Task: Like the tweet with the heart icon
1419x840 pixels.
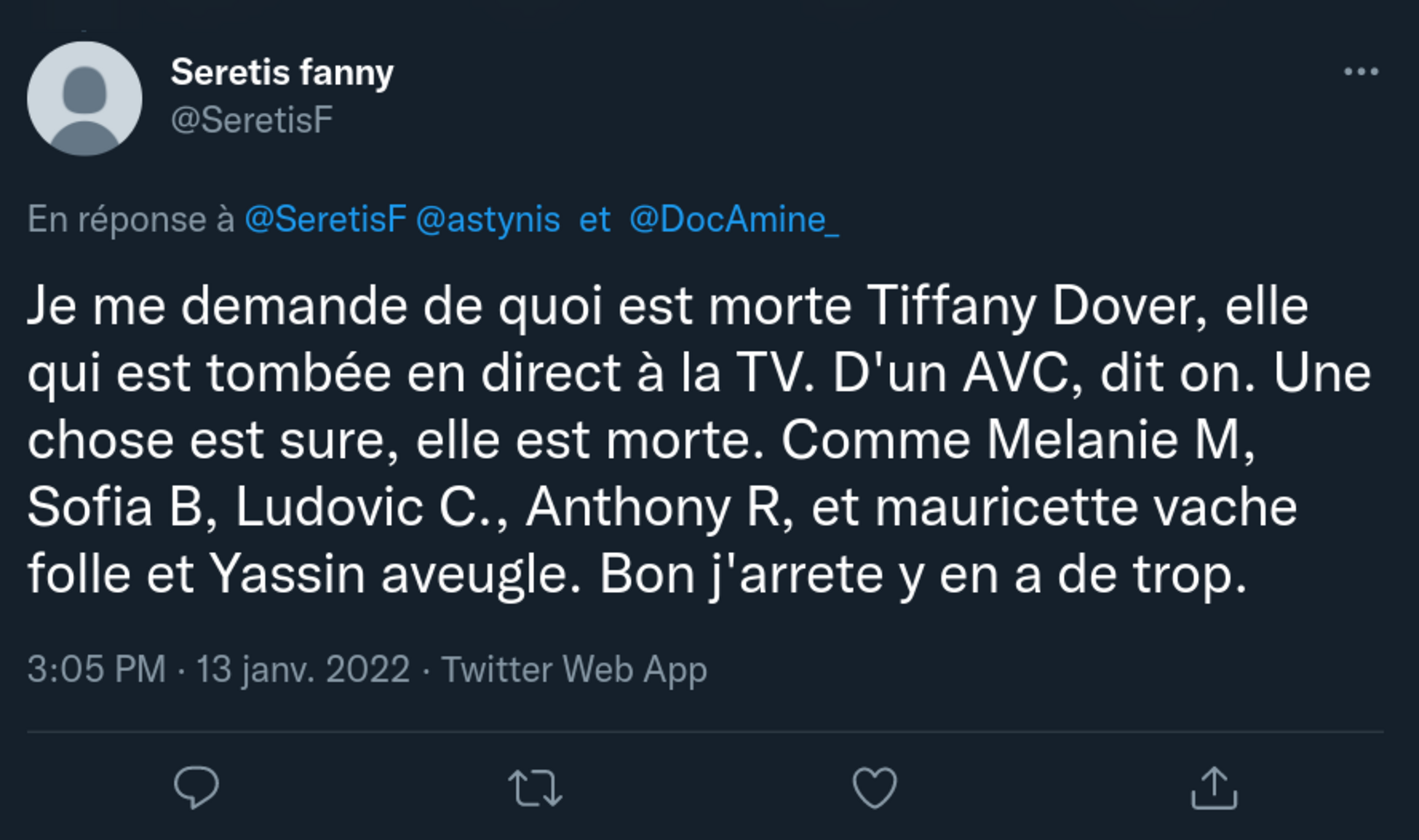Action: point(875,787)
